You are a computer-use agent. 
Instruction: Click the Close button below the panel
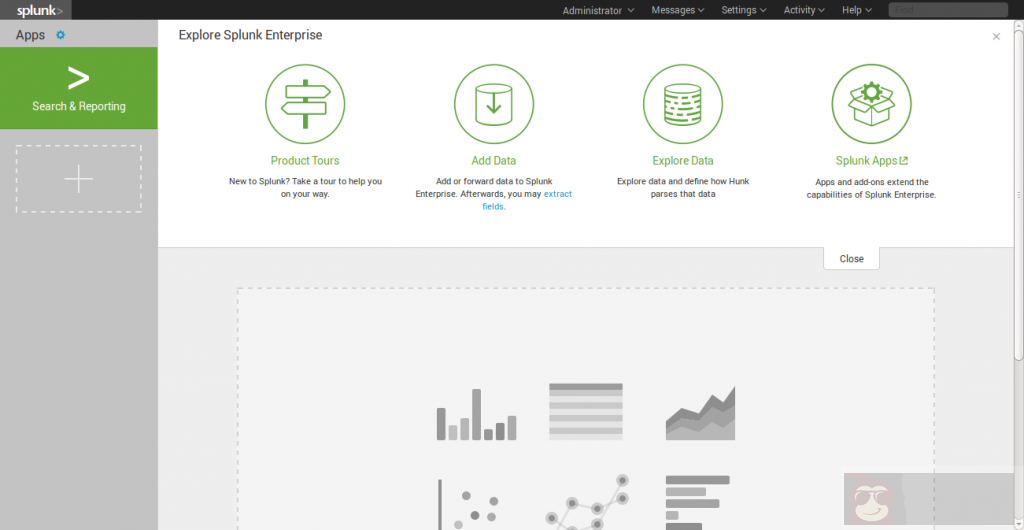click(x=852, y=258)
